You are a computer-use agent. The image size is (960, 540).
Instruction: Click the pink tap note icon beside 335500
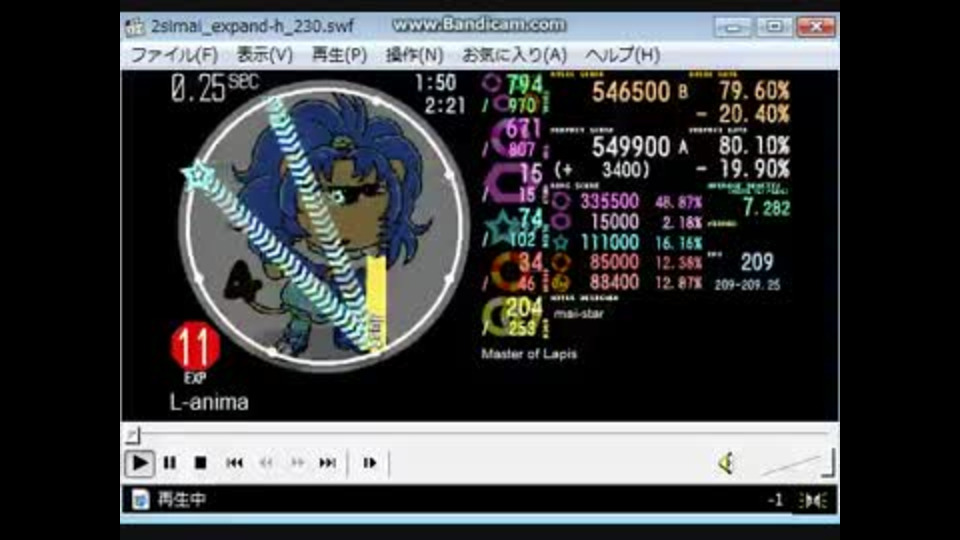[560, 201]
